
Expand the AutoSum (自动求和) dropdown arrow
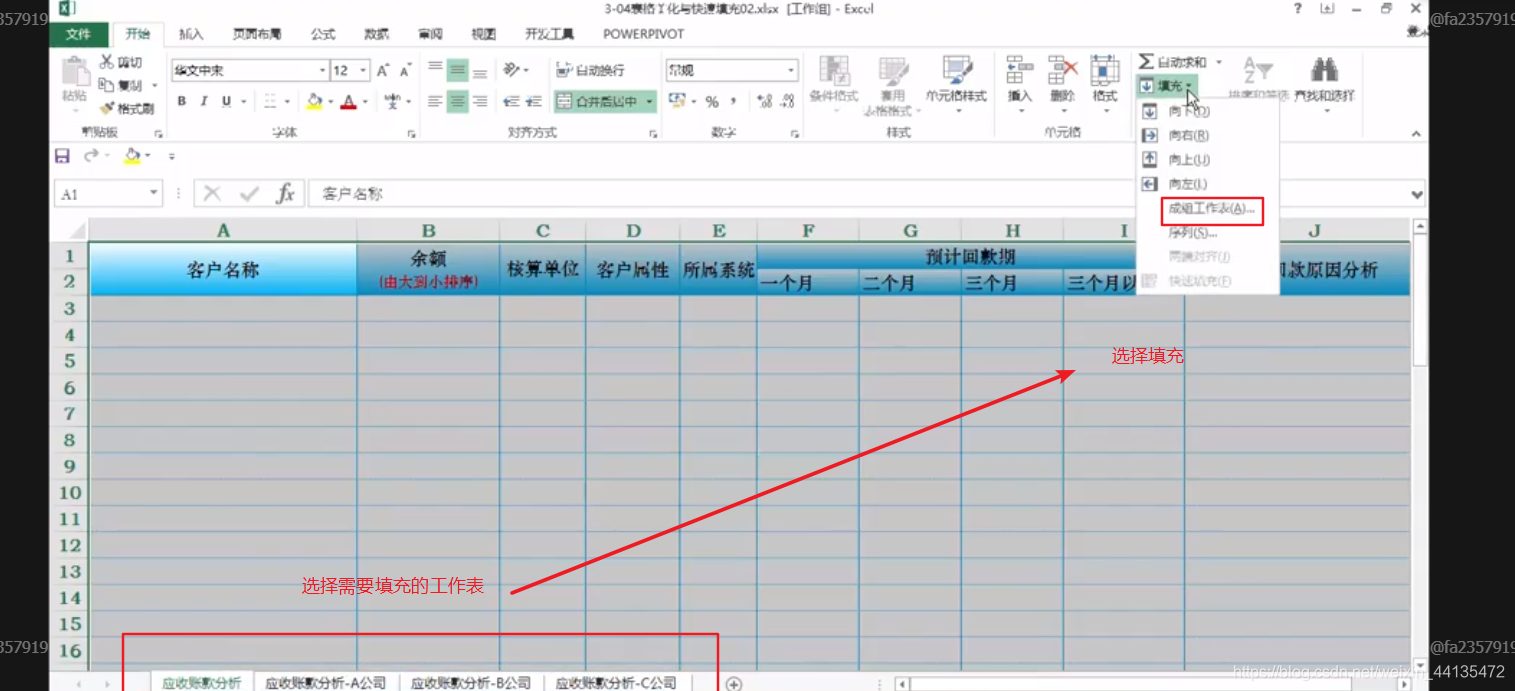(1219, 62)
